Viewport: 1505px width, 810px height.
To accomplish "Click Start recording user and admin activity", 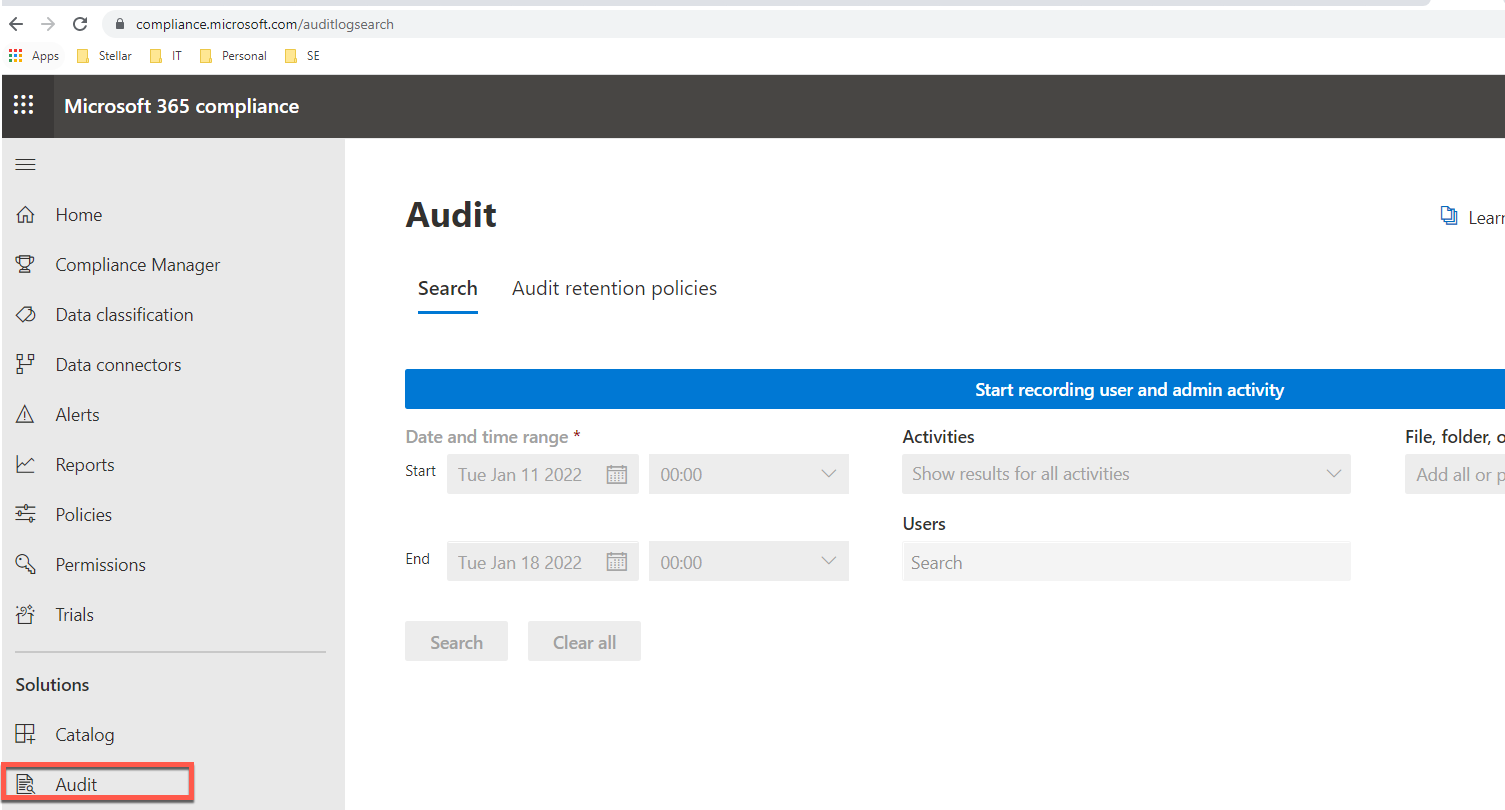I will [x=1129, y=390].
